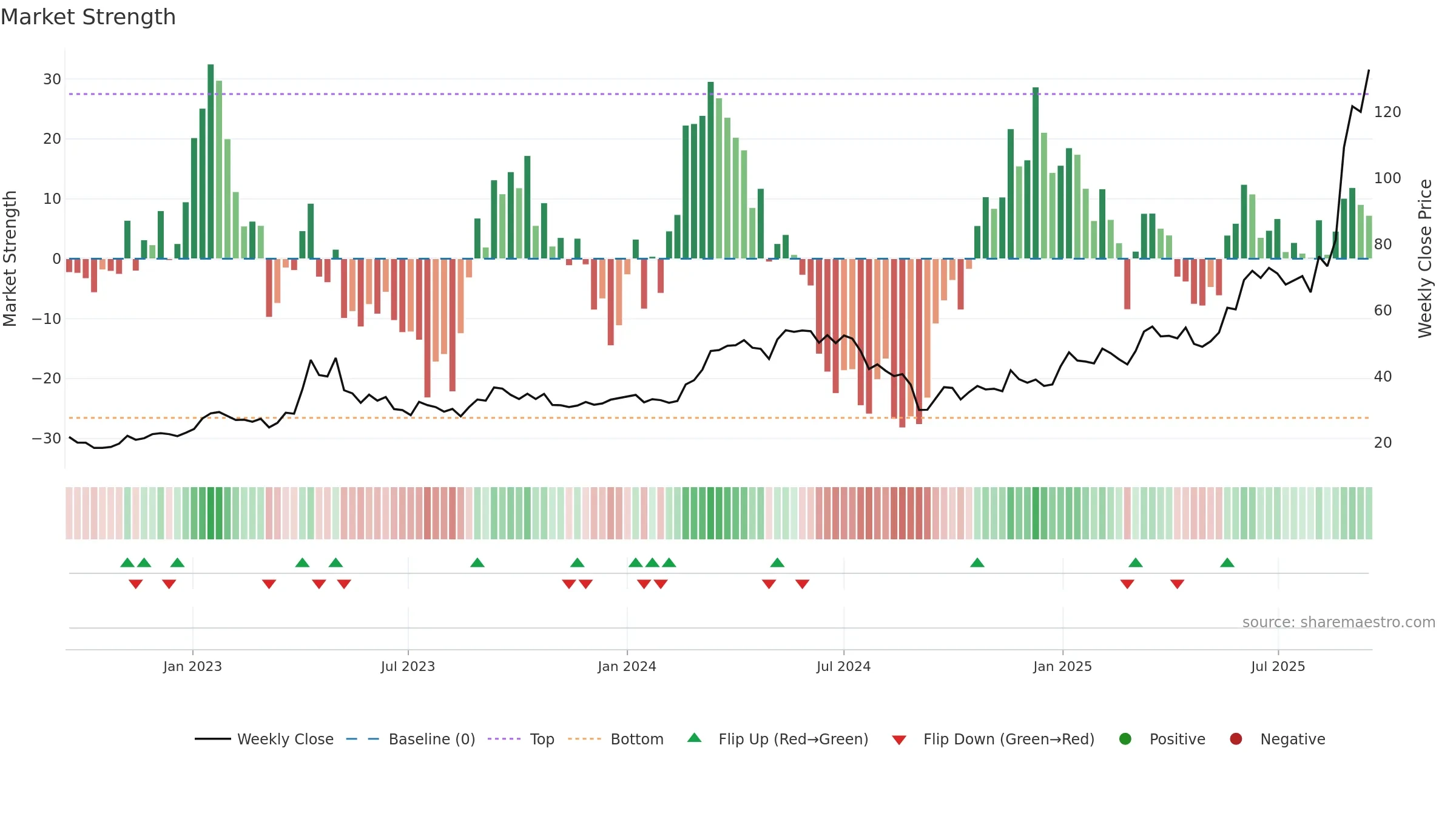The width and height of the screenshot is (1456, 819).
Task: Click the Weekly Close Price axis title
Action: point(1425,258)
